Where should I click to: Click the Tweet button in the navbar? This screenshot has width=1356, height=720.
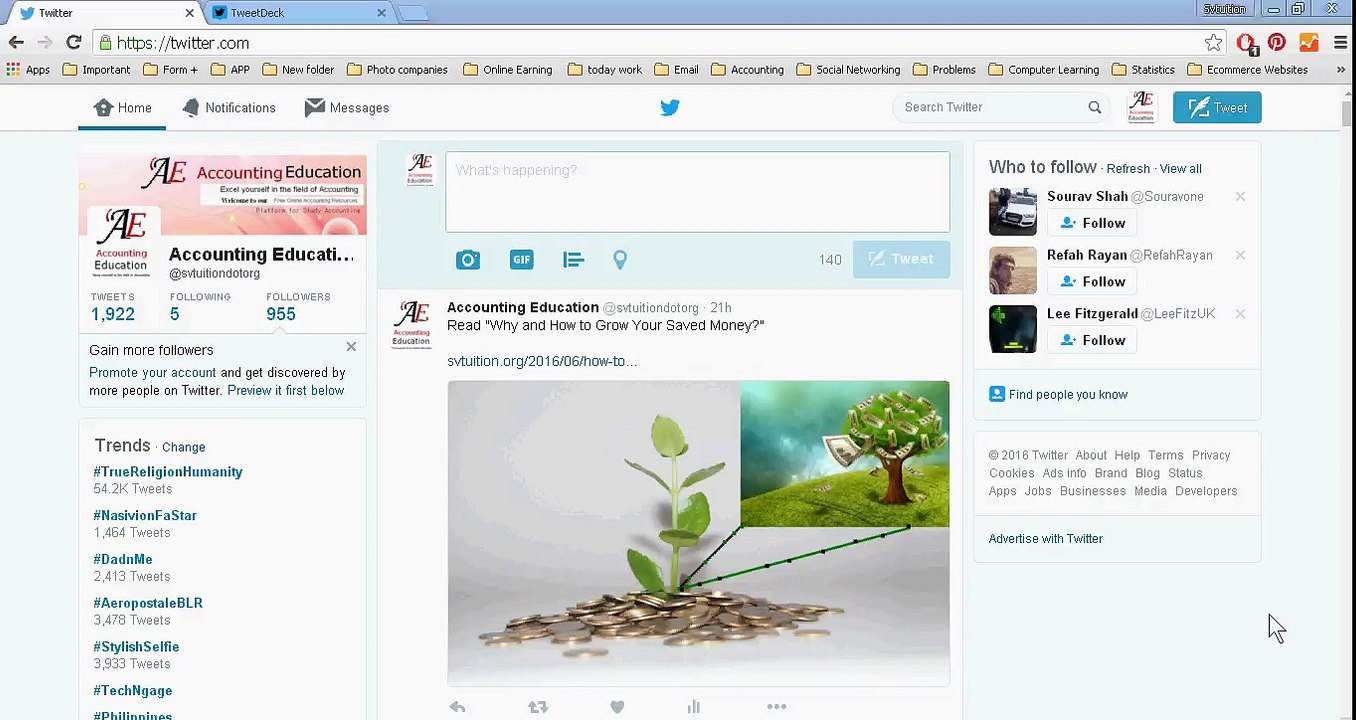point(1217,108)
